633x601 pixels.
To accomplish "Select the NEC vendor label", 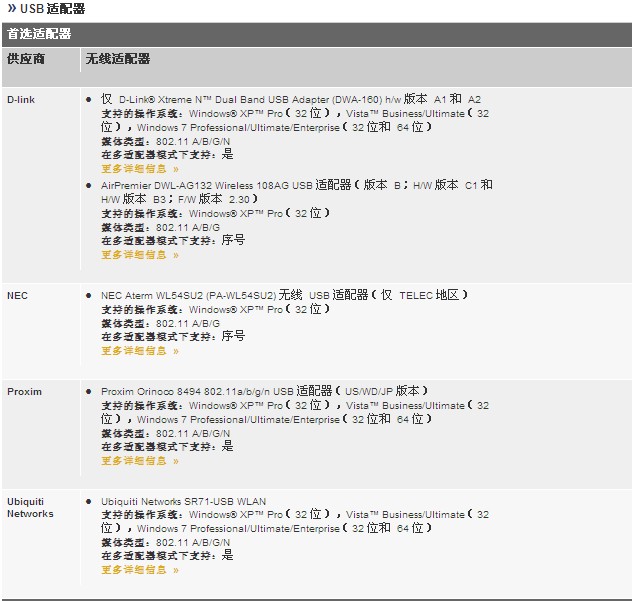I will 17,296.
